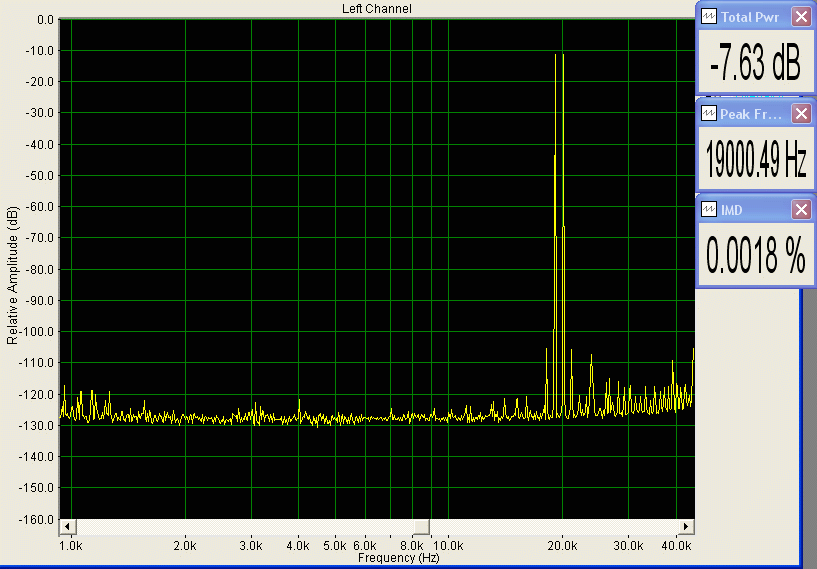
Task: Click the 0.0018 % IMD value
Action: click(756, 255)
